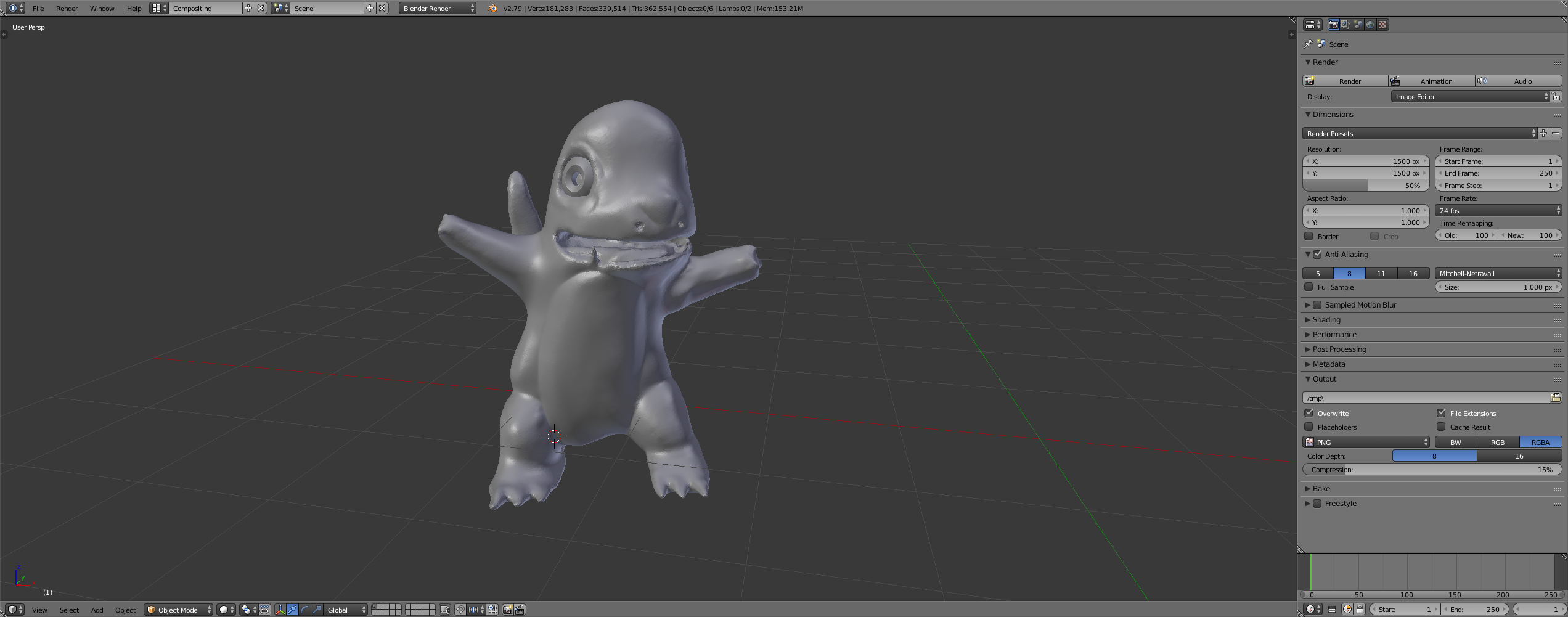Image resolution: width=1568 pixels, height=617 pixels.
Task: Add a new scene with plus button
Action: click(x=369, y=8)
